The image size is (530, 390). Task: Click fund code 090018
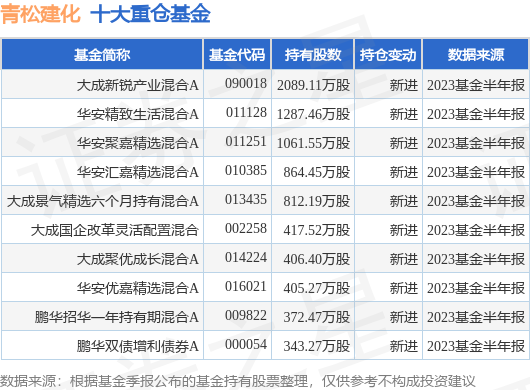(246, 83)
